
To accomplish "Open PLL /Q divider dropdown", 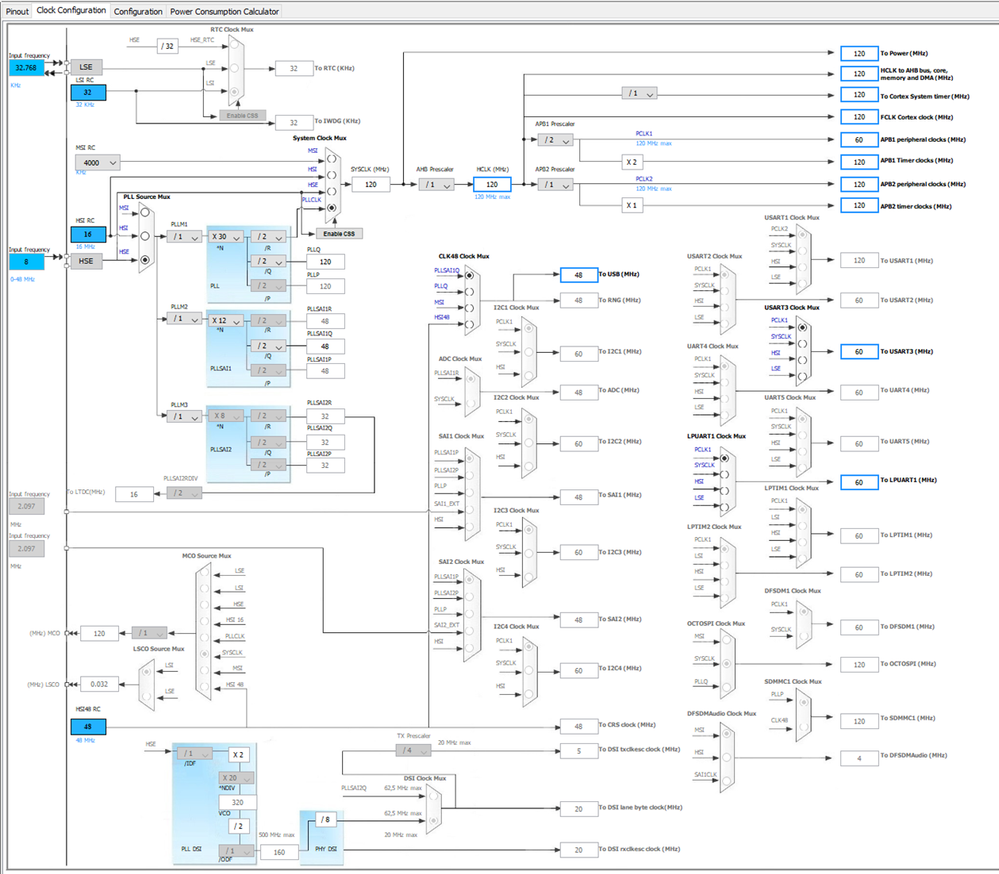I will [268, 261].
